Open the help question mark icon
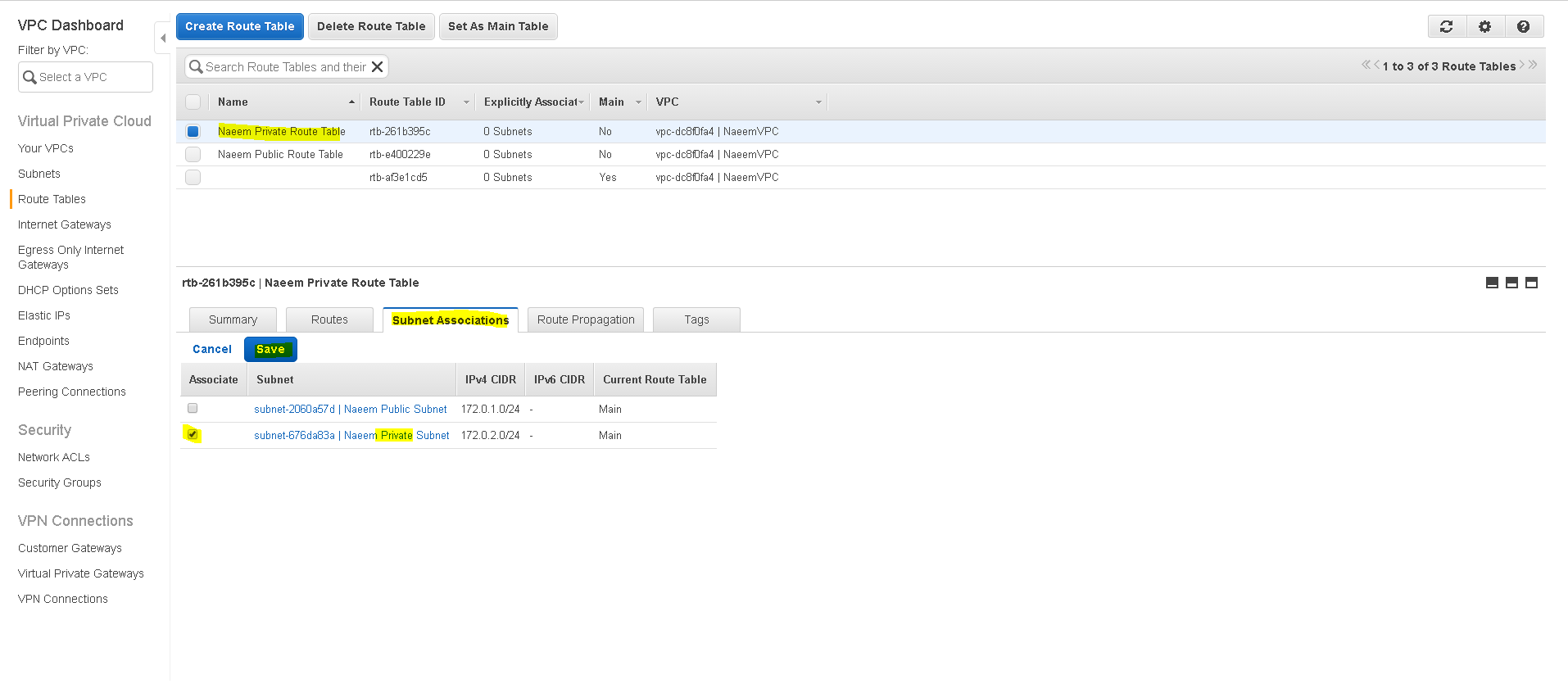Image resolution: width=1568 pixels, height=684 pixels. [x=1523, y=26]
